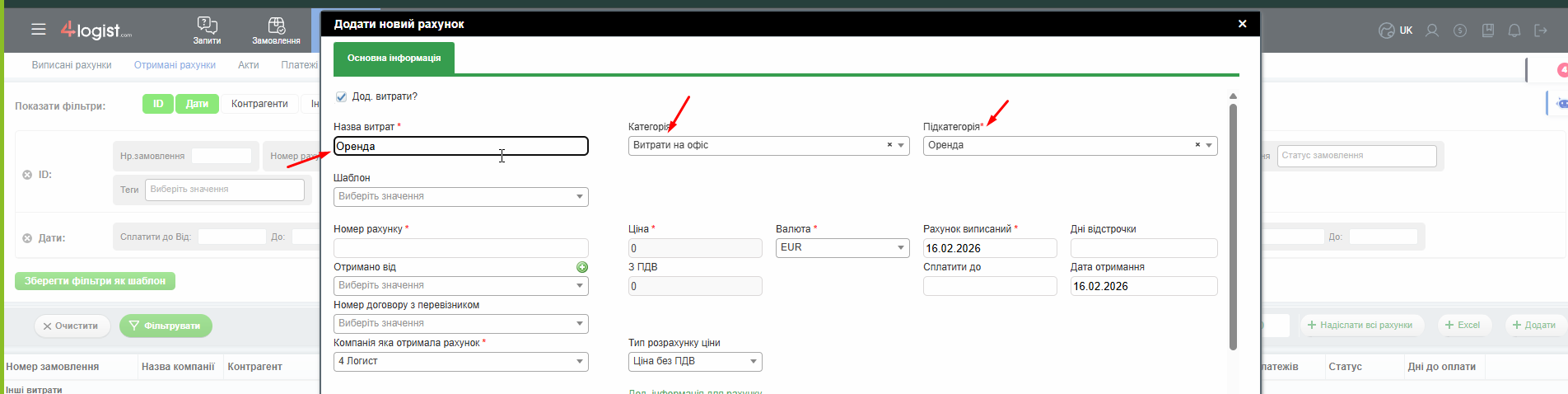Switch to the Основна інформація tab
The height and width of the screenshot is (394, 1568).
(394, 59)
